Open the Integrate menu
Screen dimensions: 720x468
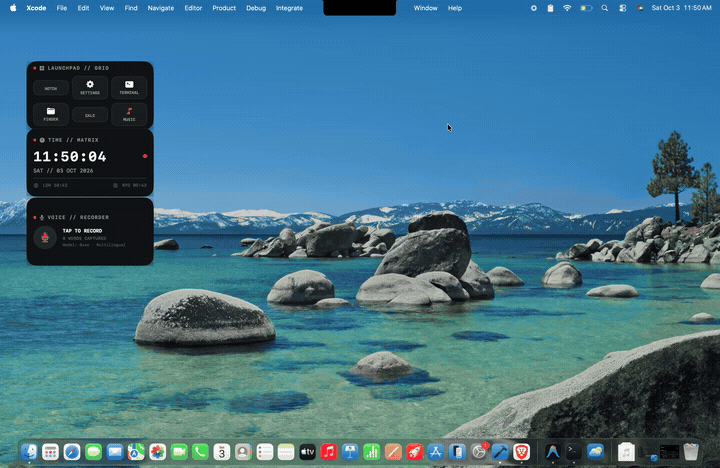pyautogui.click(x=289, y=8)
